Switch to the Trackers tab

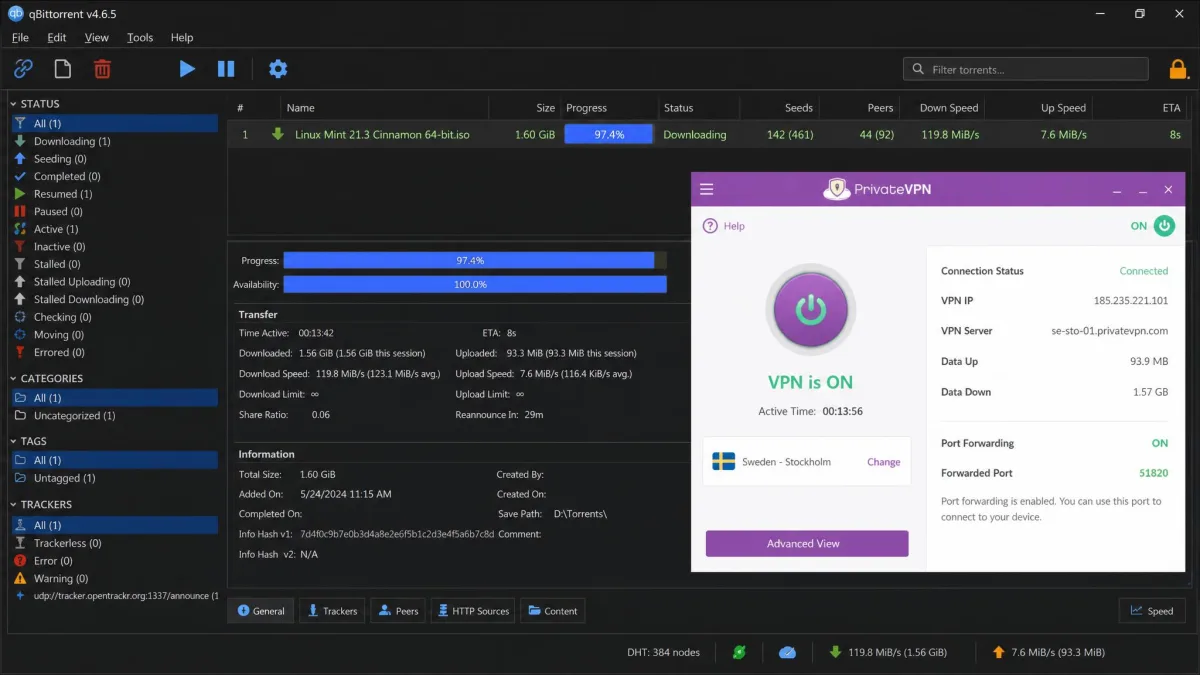click(x=332, y=611)
